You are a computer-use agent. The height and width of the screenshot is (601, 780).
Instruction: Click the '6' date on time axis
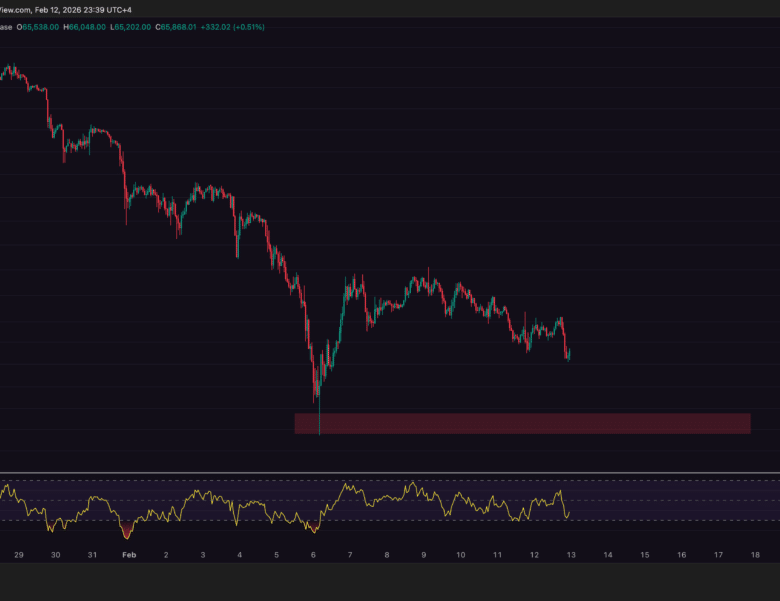click(313, 554)
